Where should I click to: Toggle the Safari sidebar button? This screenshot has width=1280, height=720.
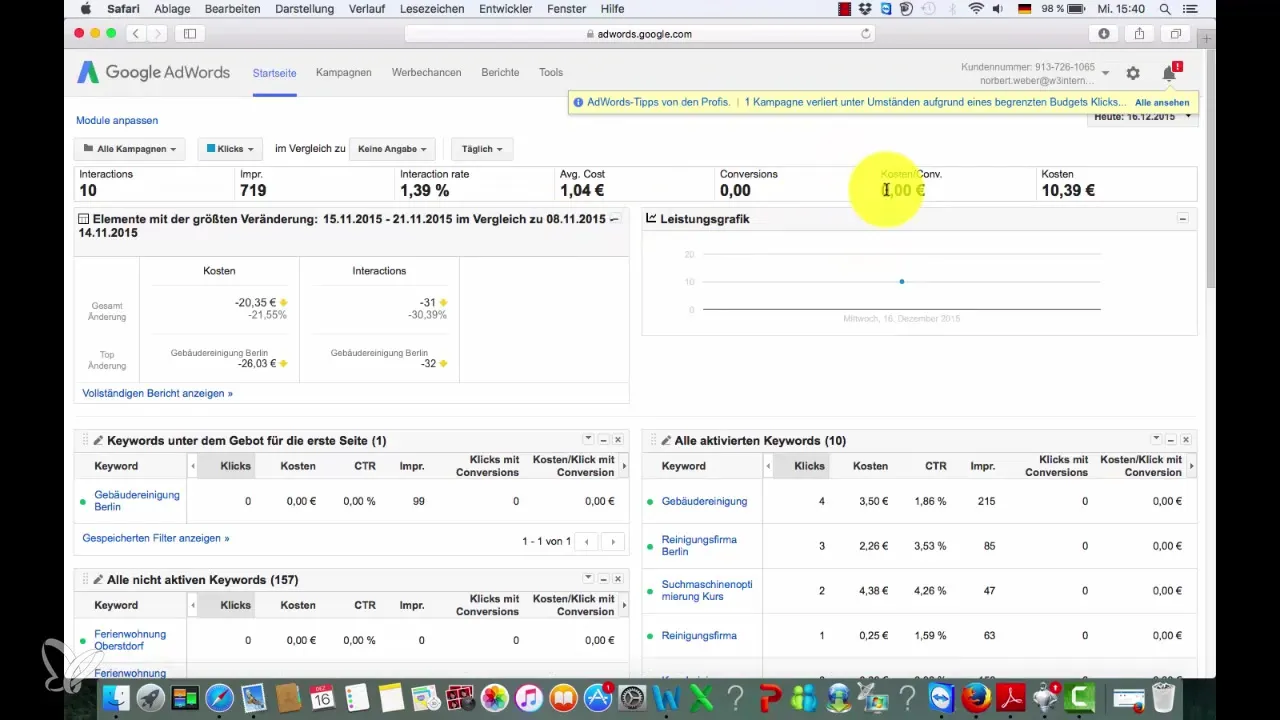pyautogui.click(x=190, y=33)
